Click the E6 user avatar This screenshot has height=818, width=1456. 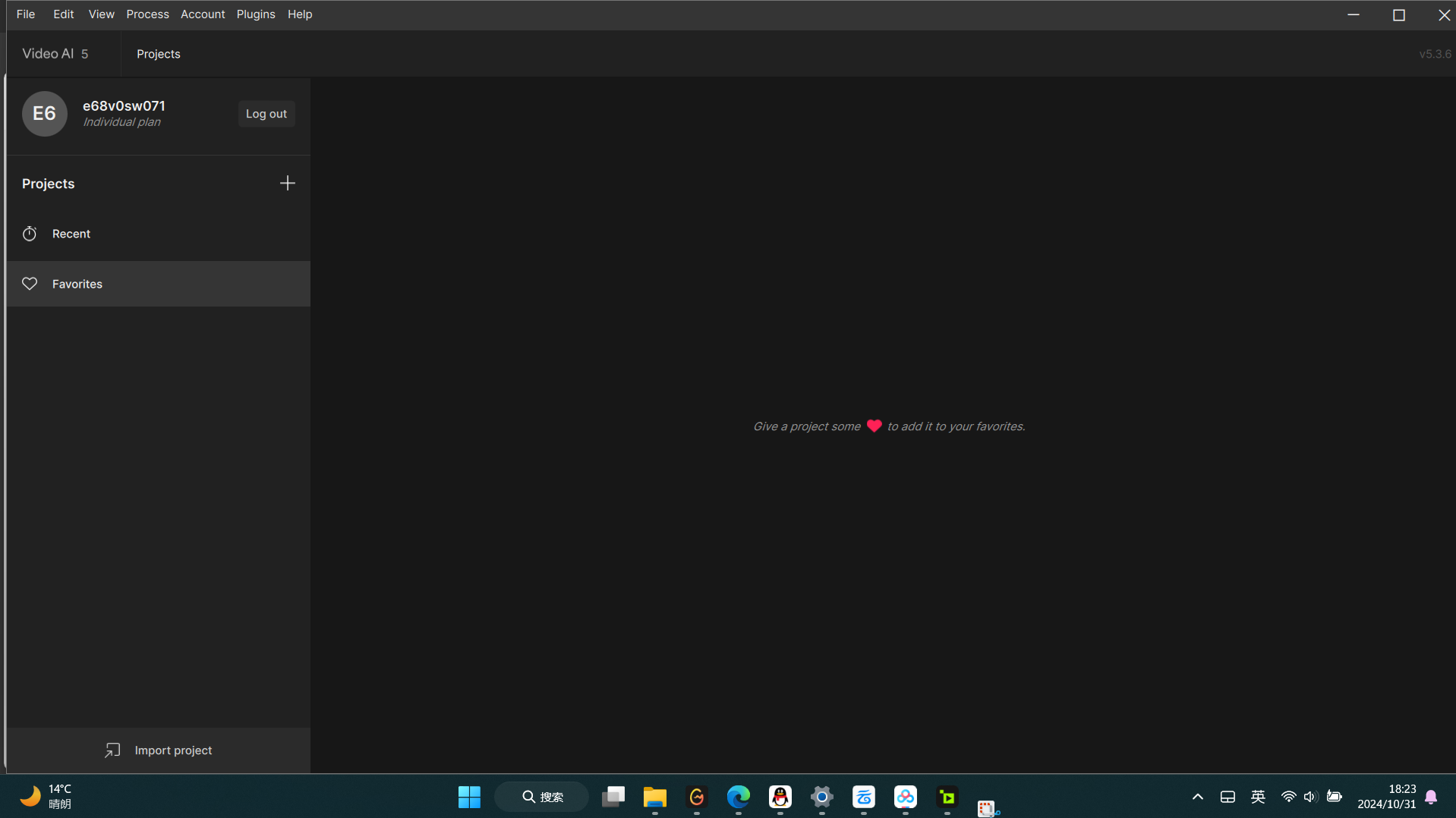[44, 114]
